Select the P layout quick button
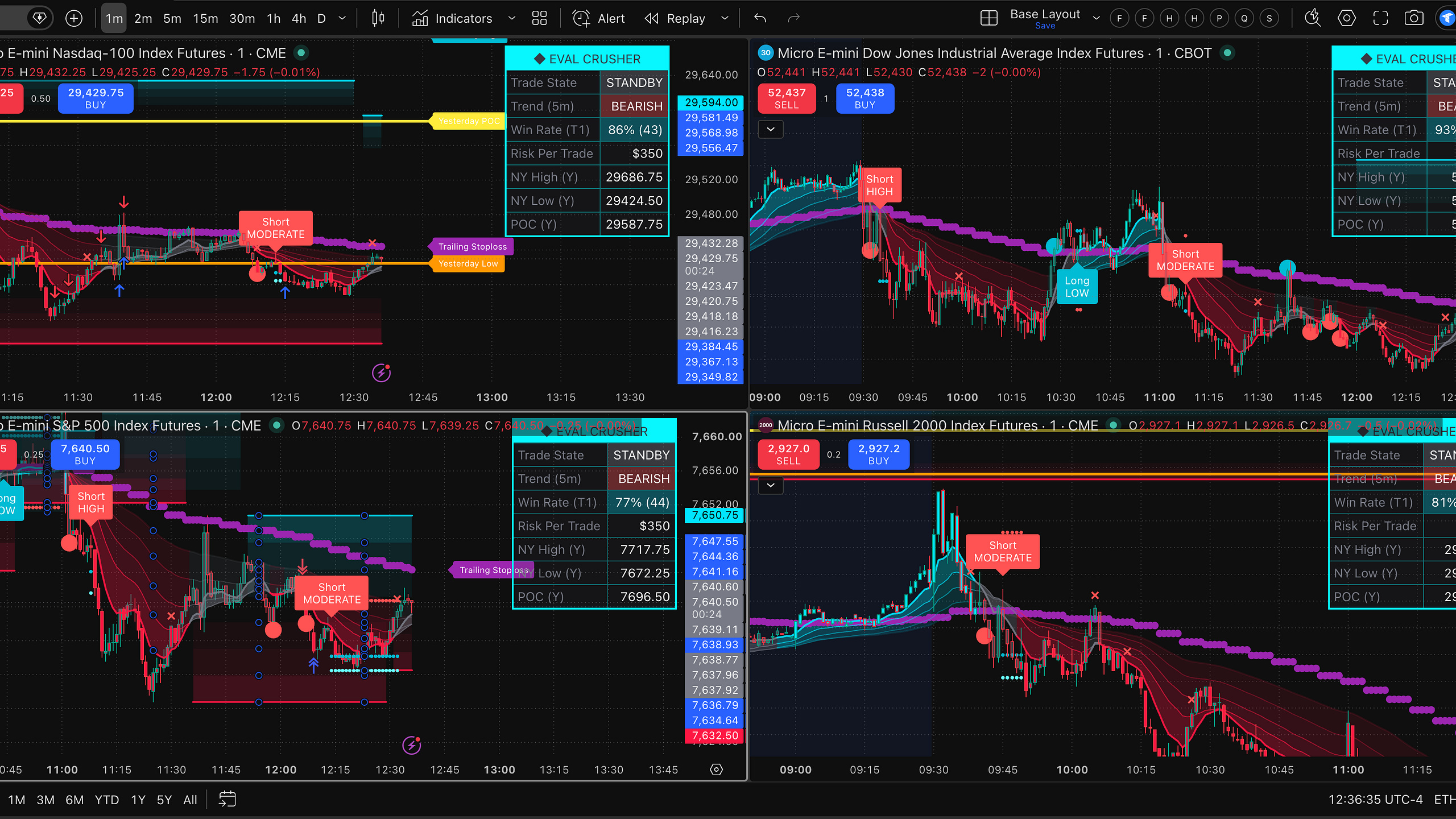This screenshot has width=1456, height=819. [x=1219, y=18]
